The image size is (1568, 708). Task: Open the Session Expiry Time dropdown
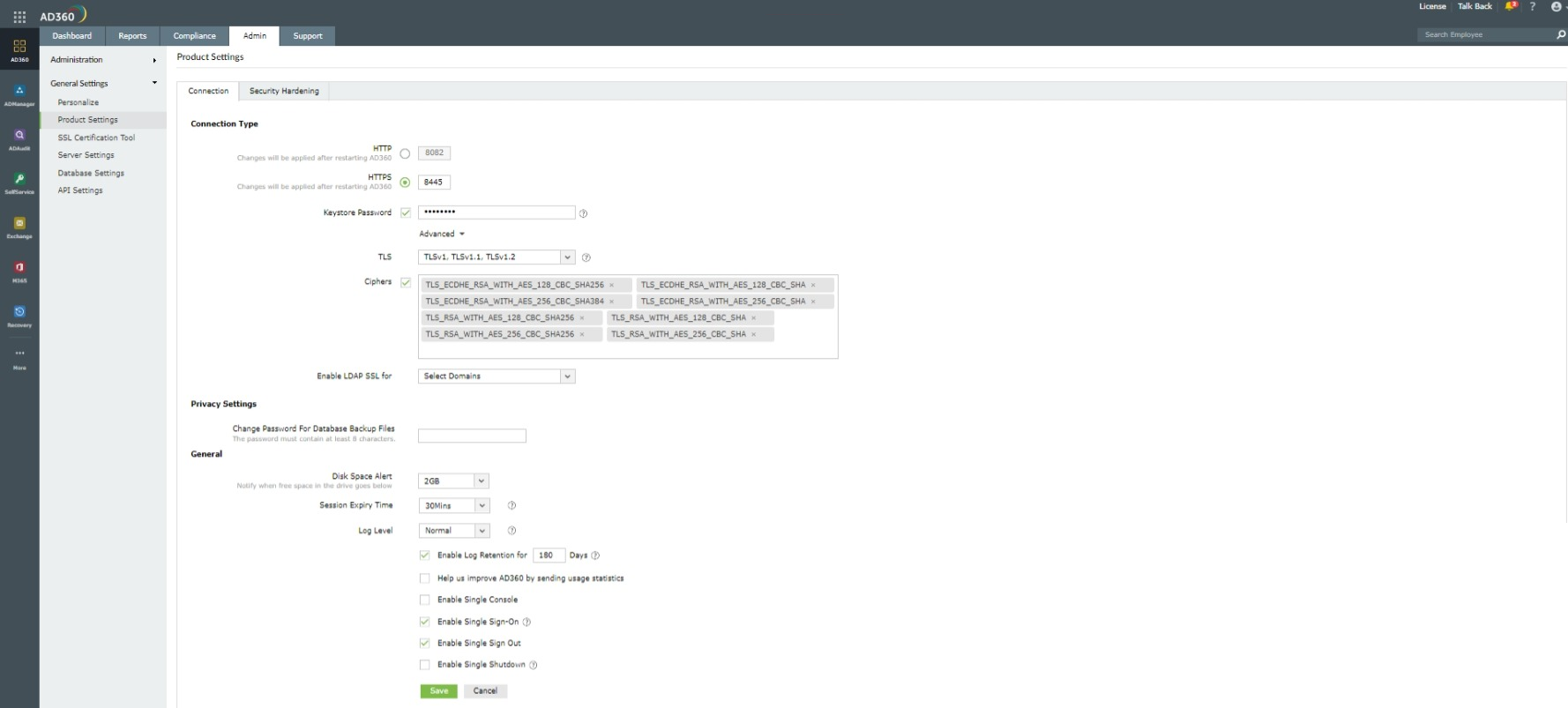(453, 506)
